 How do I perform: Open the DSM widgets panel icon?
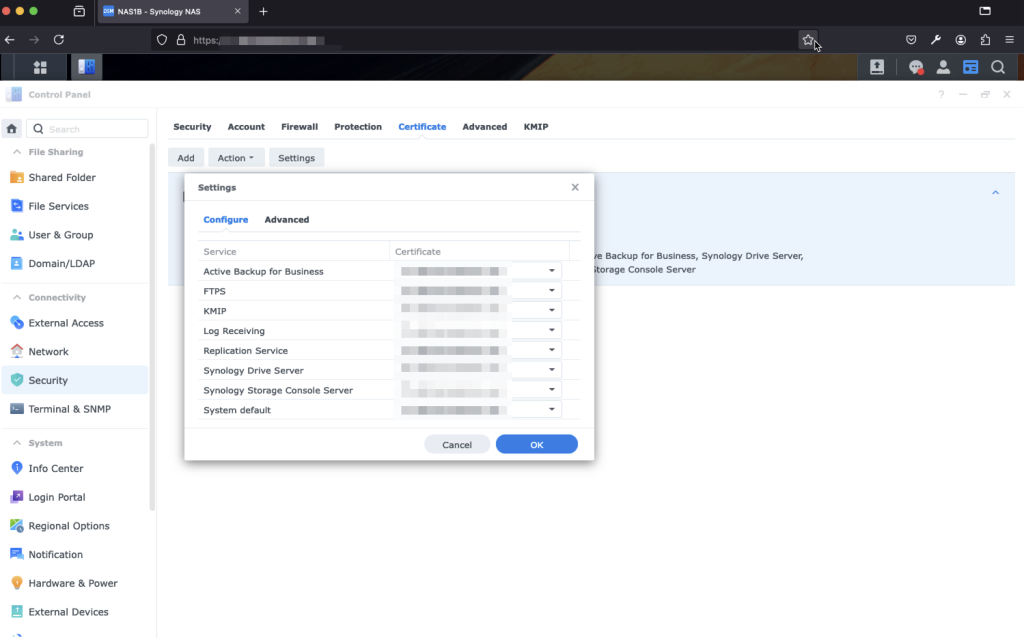(970, 67)
